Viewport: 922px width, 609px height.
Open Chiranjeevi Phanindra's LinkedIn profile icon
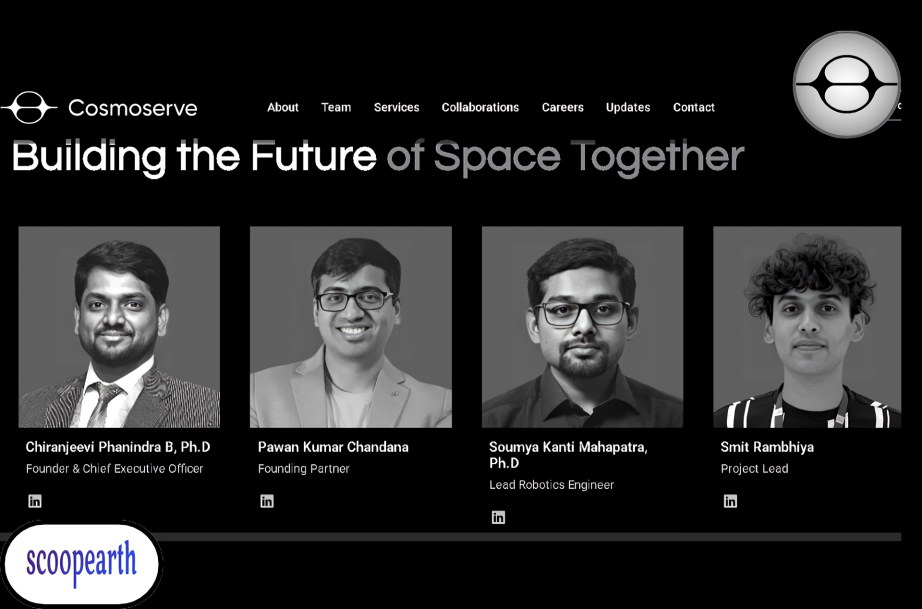click(35, 501)
